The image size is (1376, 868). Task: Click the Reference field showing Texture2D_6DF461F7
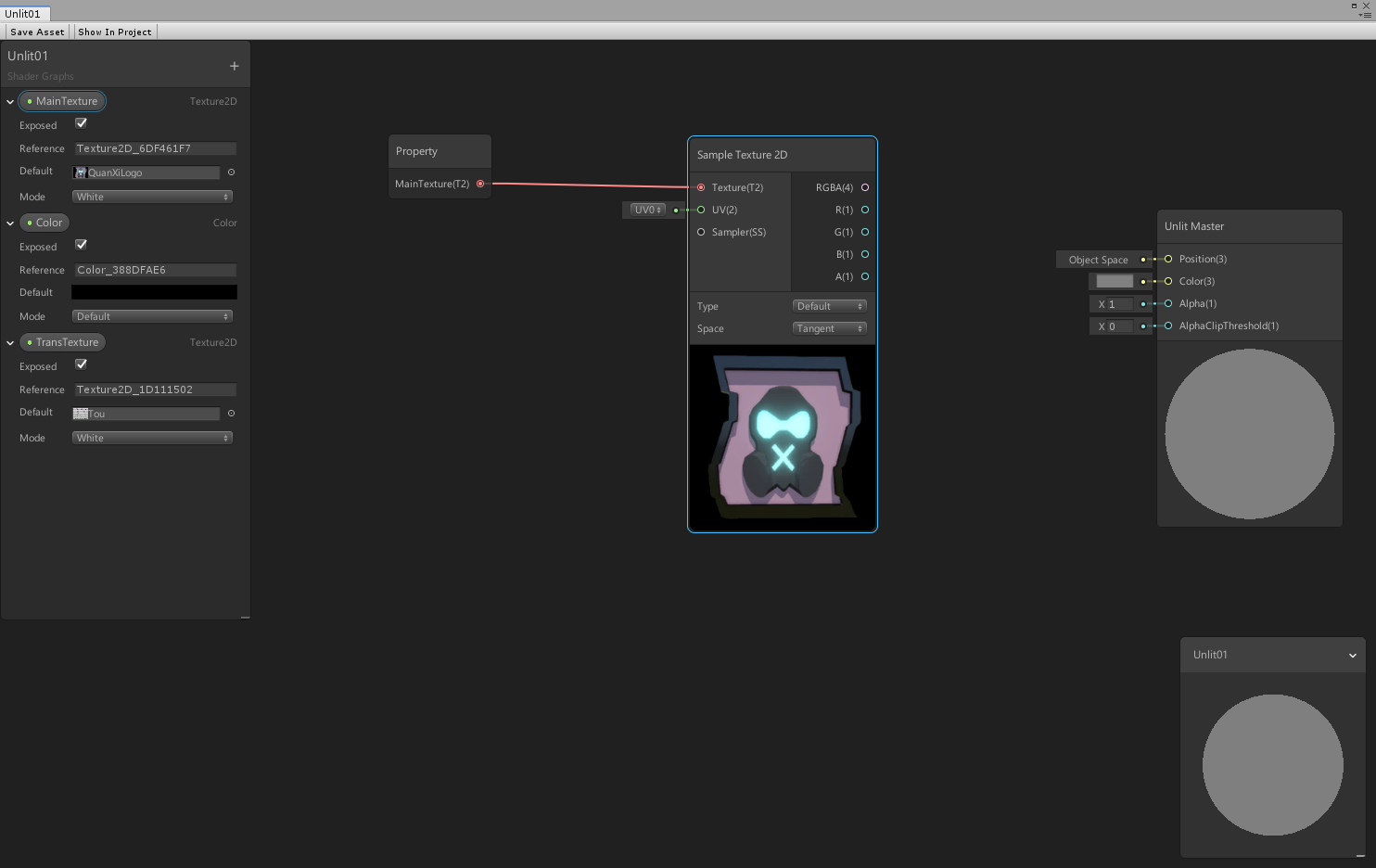coord(155,147)
